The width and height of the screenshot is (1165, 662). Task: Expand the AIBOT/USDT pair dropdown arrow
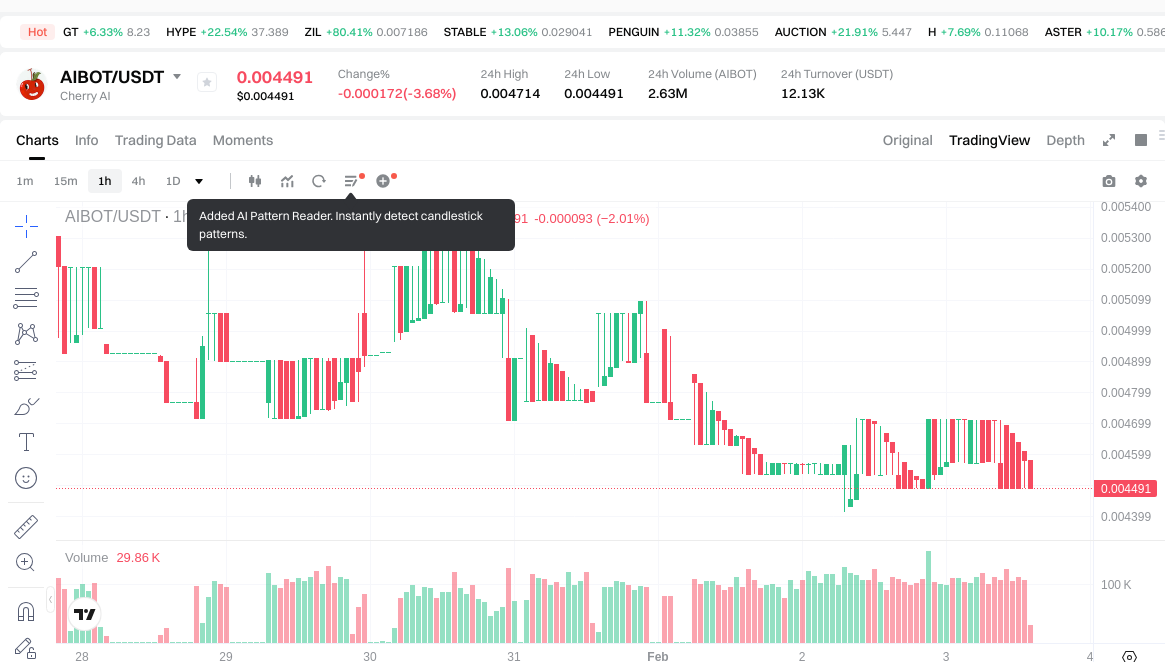(177, 77)
